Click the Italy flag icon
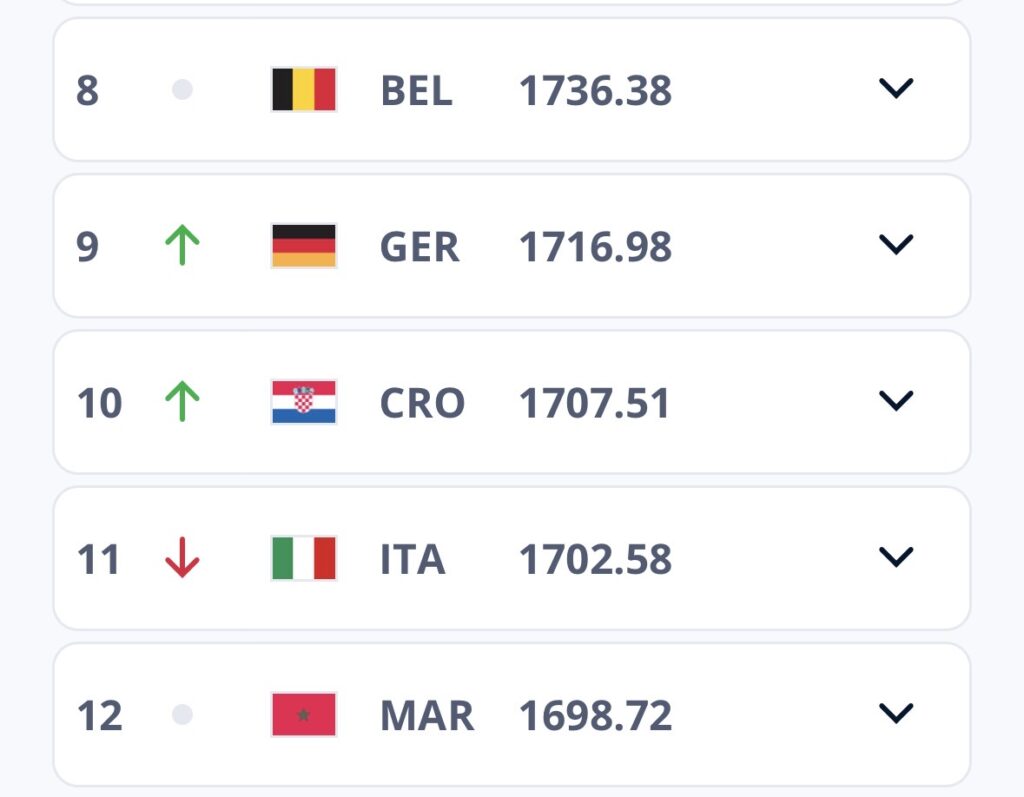This screenshot has width=1024, height=797. pos(304,558)
